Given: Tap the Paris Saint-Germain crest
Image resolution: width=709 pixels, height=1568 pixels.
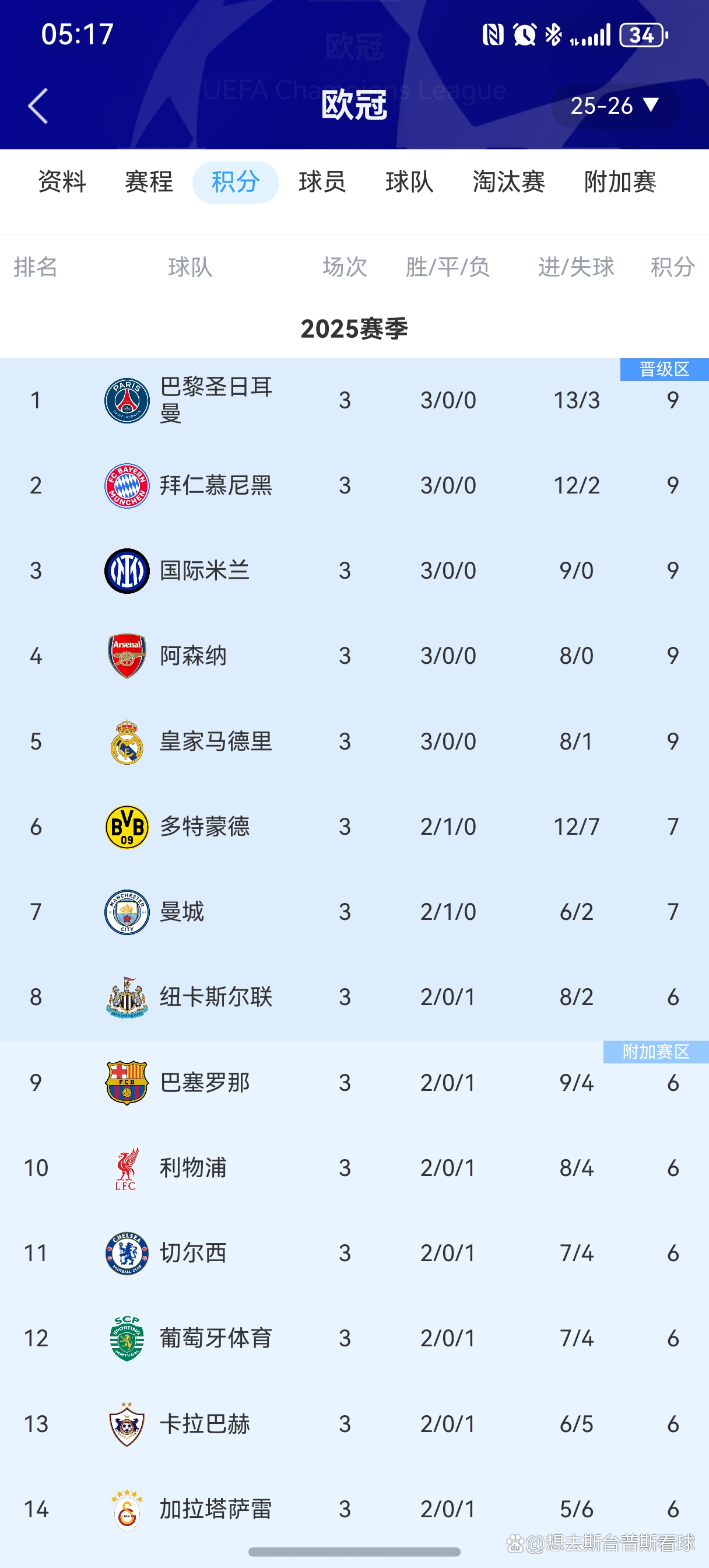Looking at the screenshot, I should pos(127,401).
